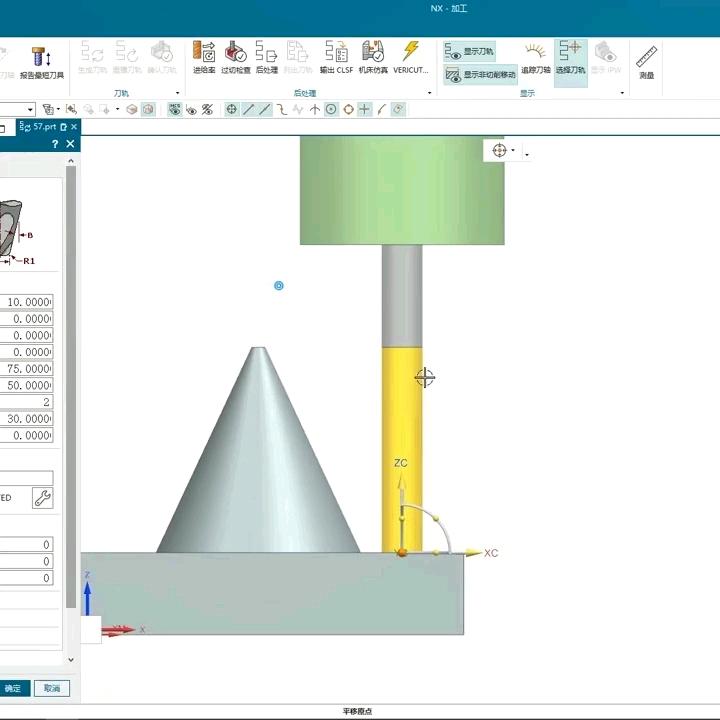Click the wrench icon in dialog panel
Image resolution: width=720 pixels, height=720 pixels.
click(x=42, y=498)
